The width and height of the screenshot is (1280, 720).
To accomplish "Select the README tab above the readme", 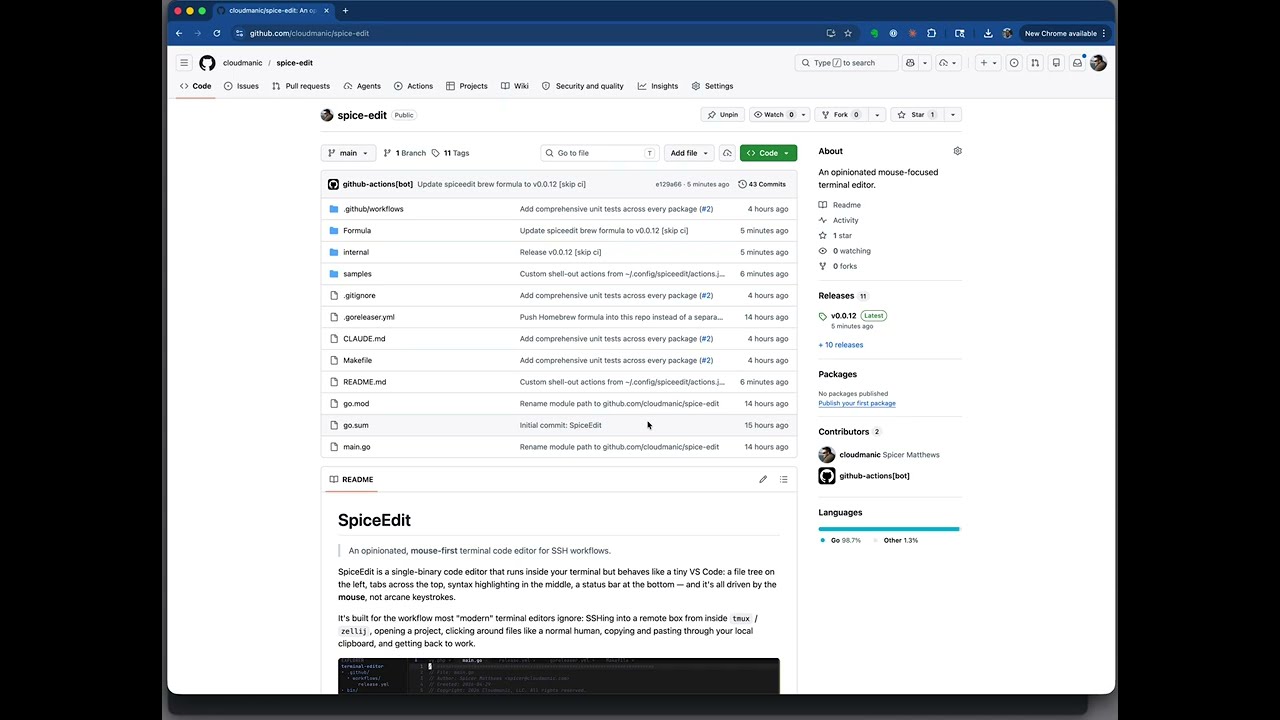I will (x=351, y=479).
